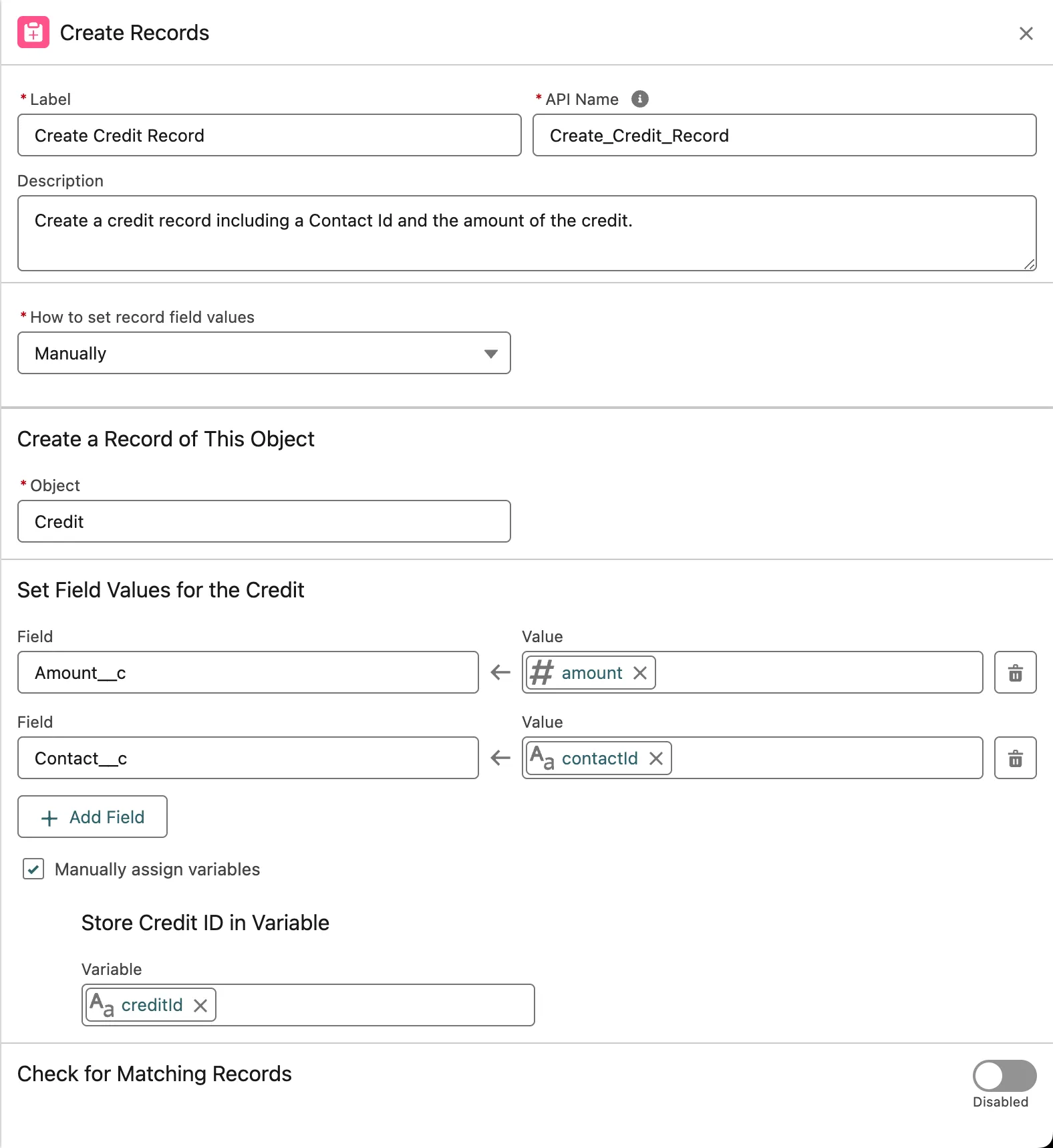Open the Object combo box showing Credit
This screenshot has width=1053, height=1148.
[x=264, y=522]
